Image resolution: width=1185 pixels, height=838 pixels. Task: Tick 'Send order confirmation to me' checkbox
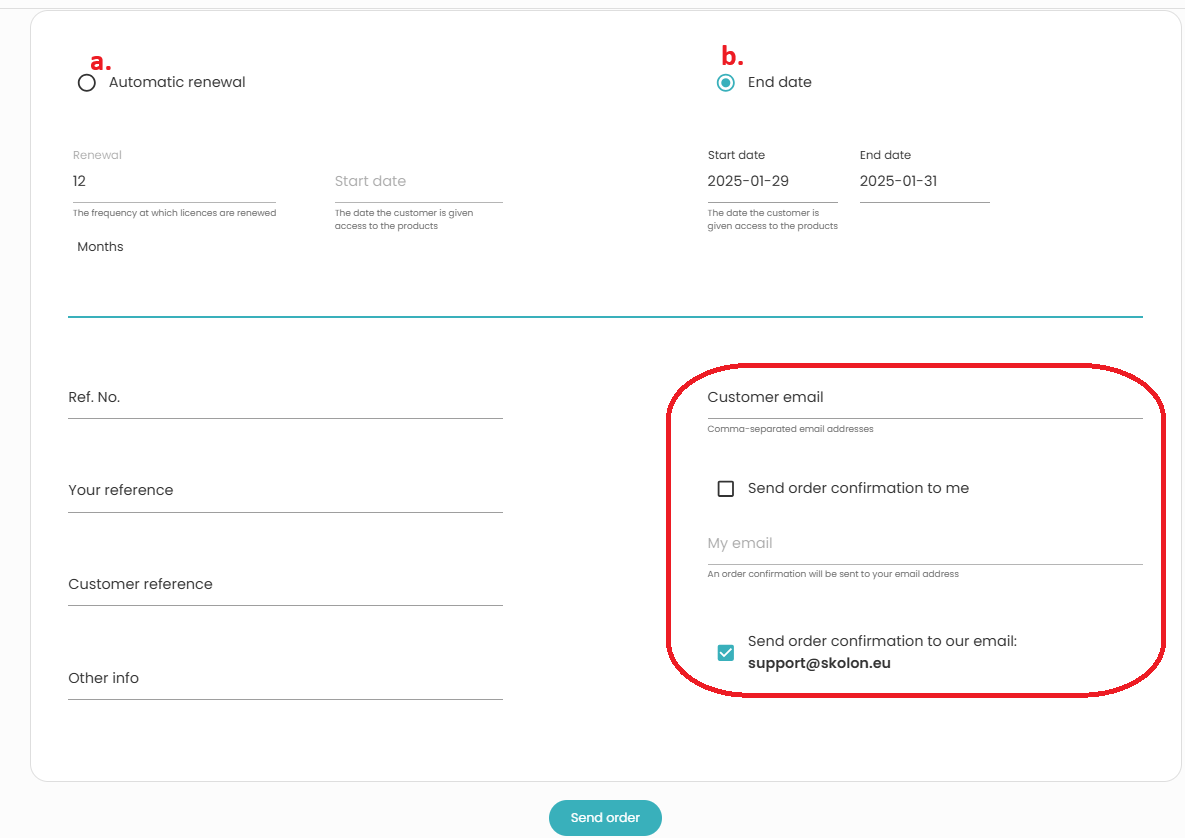(726, 489)
